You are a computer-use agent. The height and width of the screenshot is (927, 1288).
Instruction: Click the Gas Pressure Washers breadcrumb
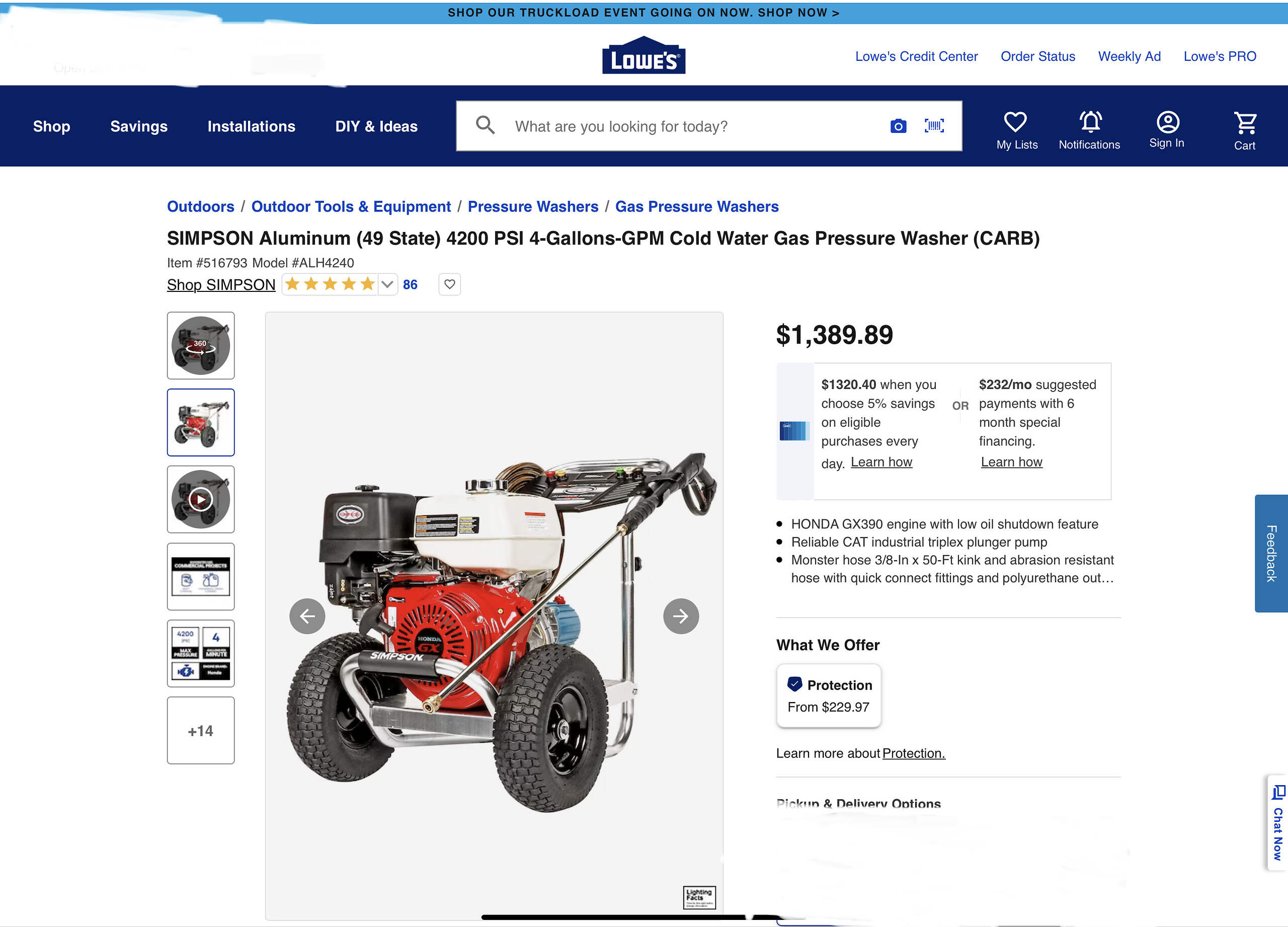coord(697,206)
